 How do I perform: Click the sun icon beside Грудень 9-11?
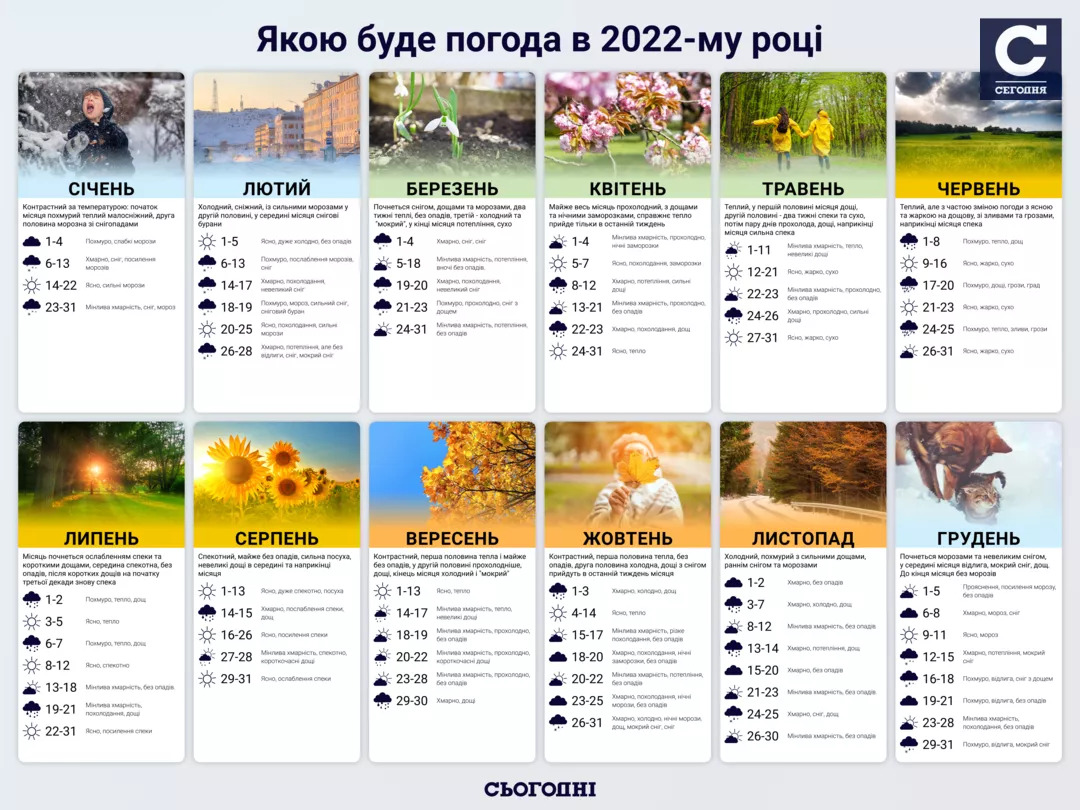coord(909,635)
